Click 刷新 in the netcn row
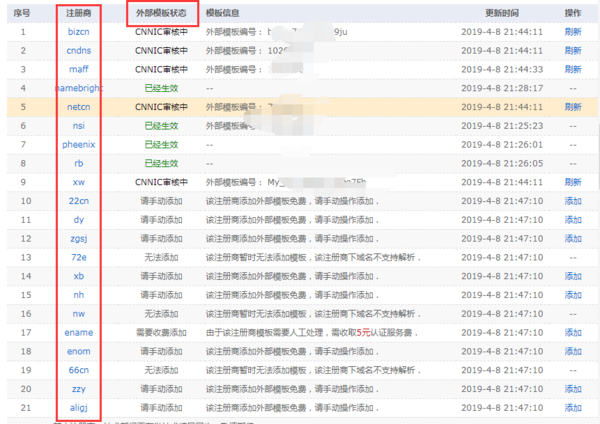The width and height of the screenshot is (600, 424). (x=573, y=107)
